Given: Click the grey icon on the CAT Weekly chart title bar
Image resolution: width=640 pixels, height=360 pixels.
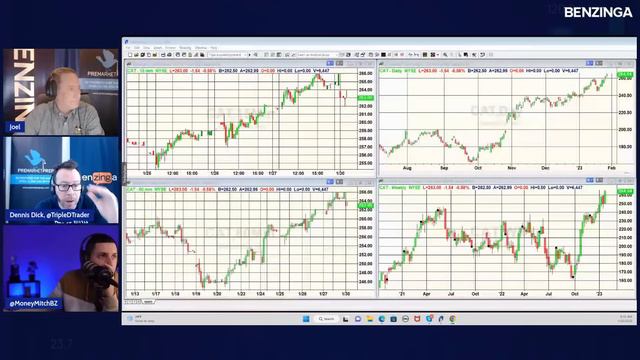Looking at the screenshot, I should [599, 180].
